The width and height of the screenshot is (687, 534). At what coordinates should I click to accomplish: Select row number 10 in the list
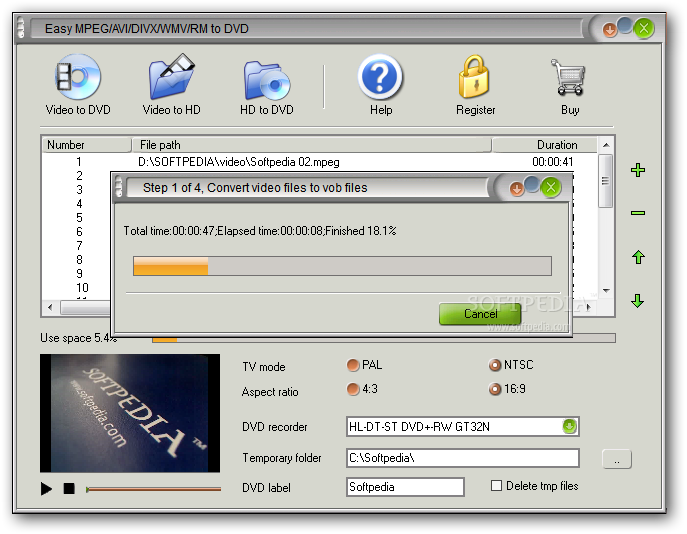pos(82,288)
